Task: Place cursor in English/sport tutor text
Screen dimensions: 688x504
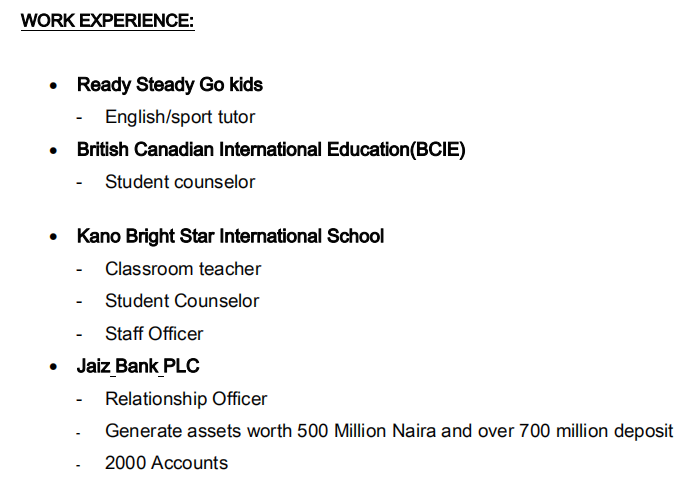Action: [180, 117]
